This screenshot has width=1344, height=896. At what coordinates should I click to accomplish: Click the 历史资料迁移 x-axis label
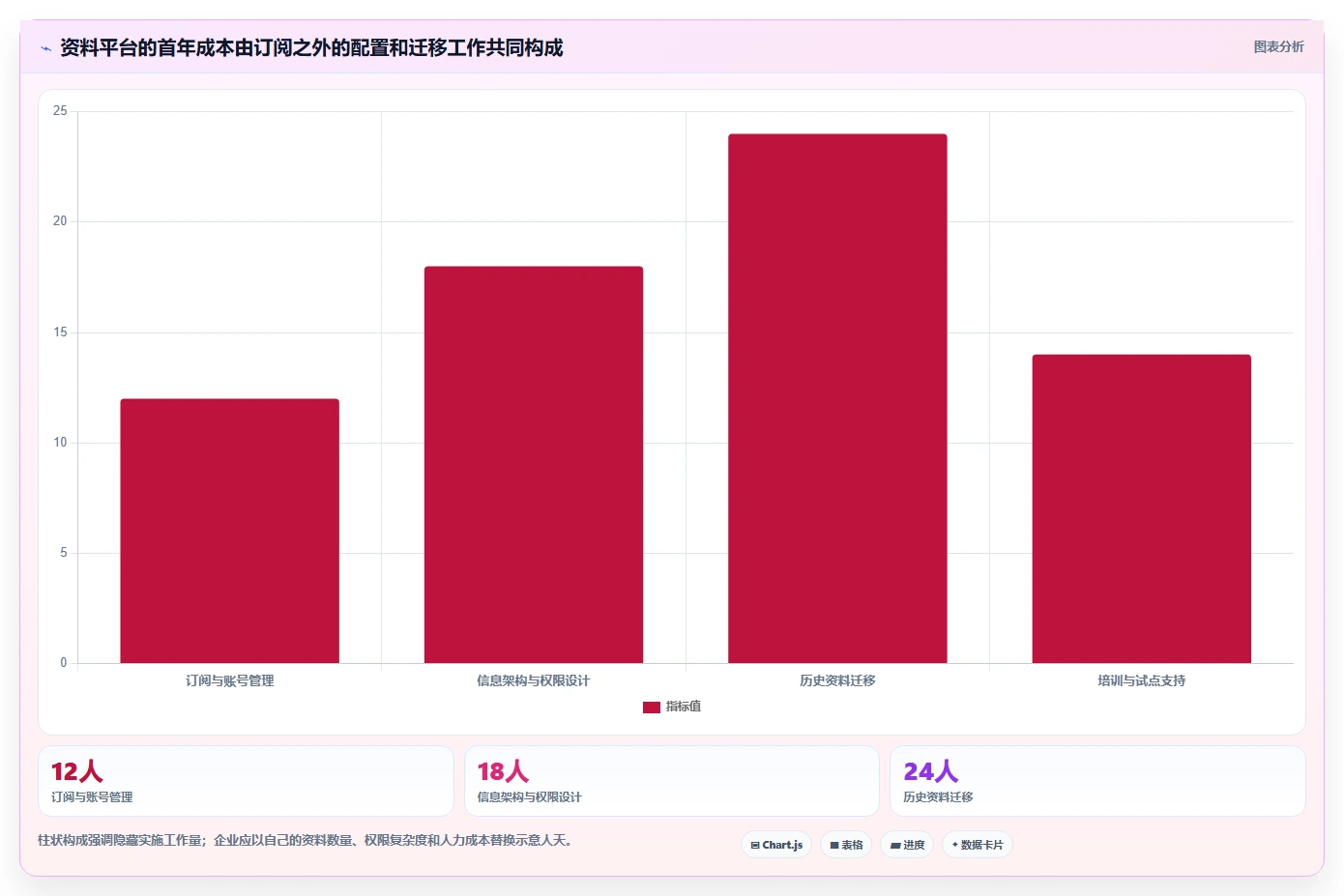(x=837, y=680)
